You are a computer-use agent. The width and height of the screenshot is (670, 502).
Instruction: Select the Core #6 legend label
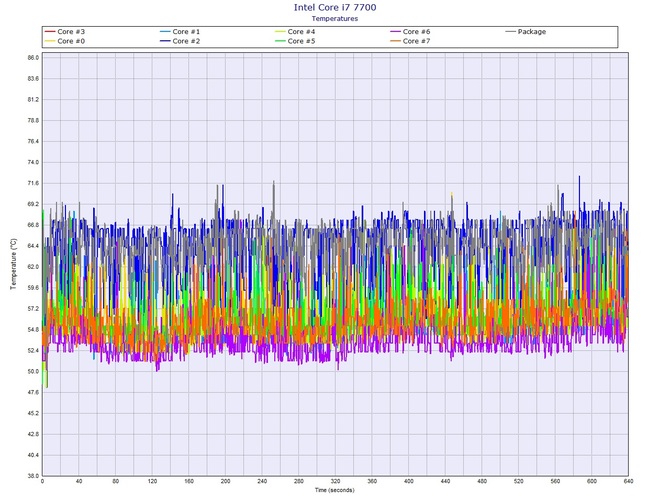pyautogui.click(x=416, y=32)
